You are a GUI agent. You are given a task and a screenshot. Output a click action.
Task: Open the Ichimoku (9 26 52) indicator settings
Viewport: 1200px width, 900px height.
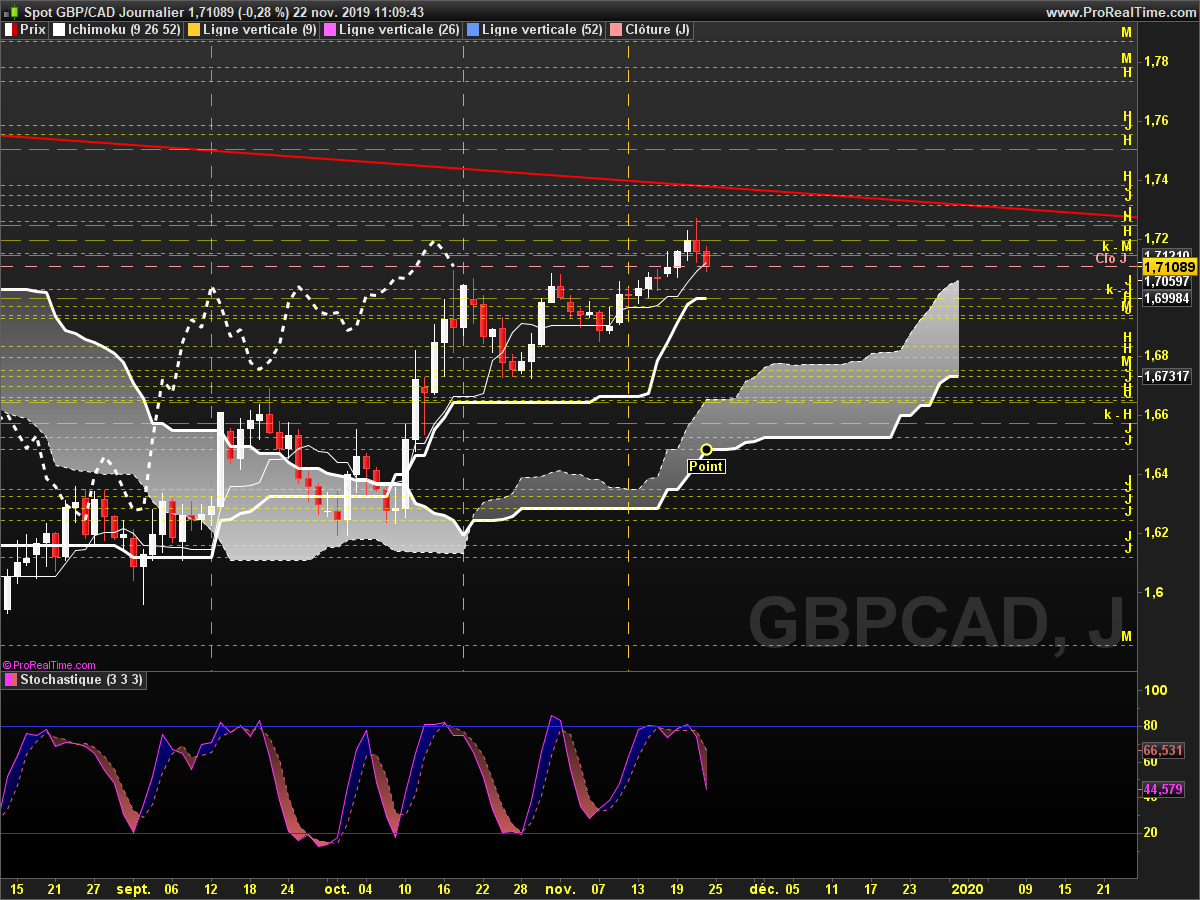coord(125,30)
